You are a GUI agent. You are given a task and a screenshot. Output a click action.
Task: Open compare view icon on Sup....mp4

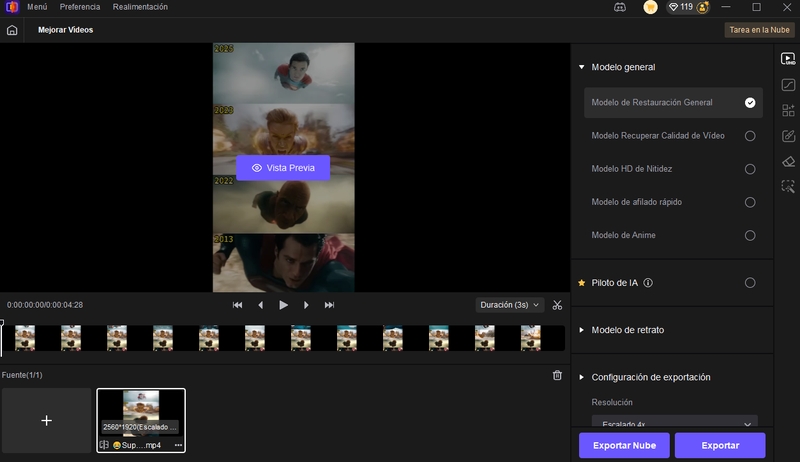point(104,445)
